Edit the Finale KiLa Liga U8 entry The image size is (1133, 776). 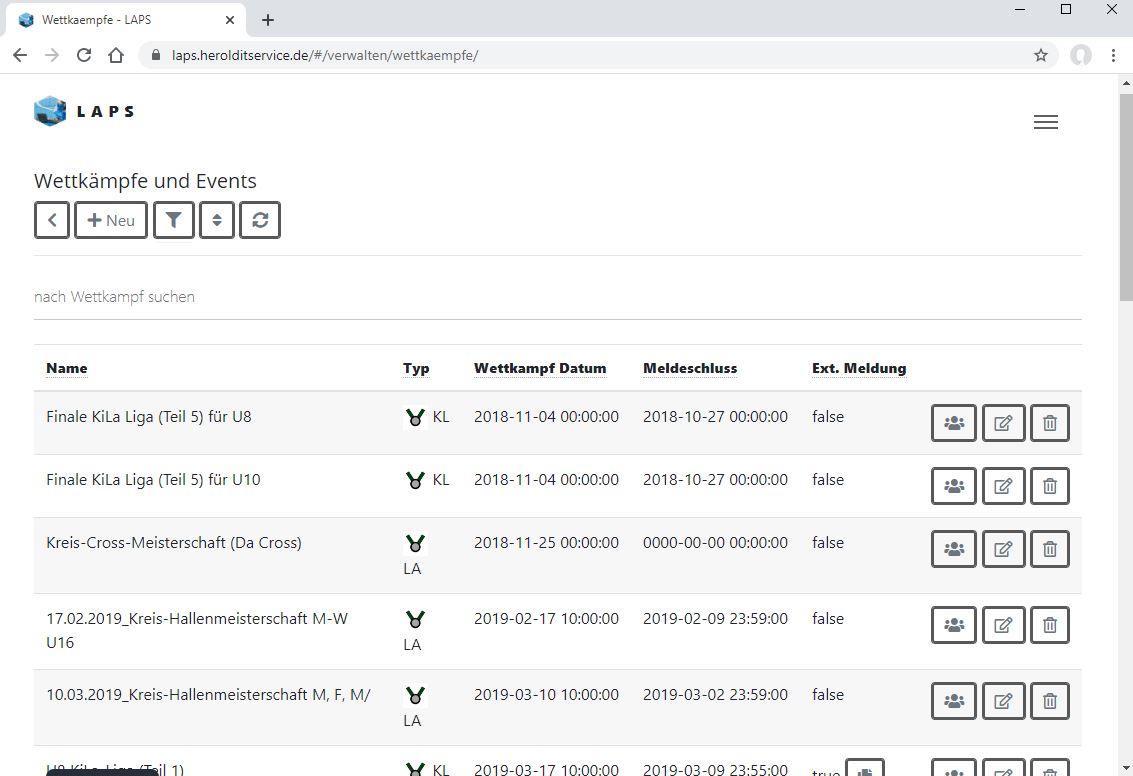(x=1003, y=423)
